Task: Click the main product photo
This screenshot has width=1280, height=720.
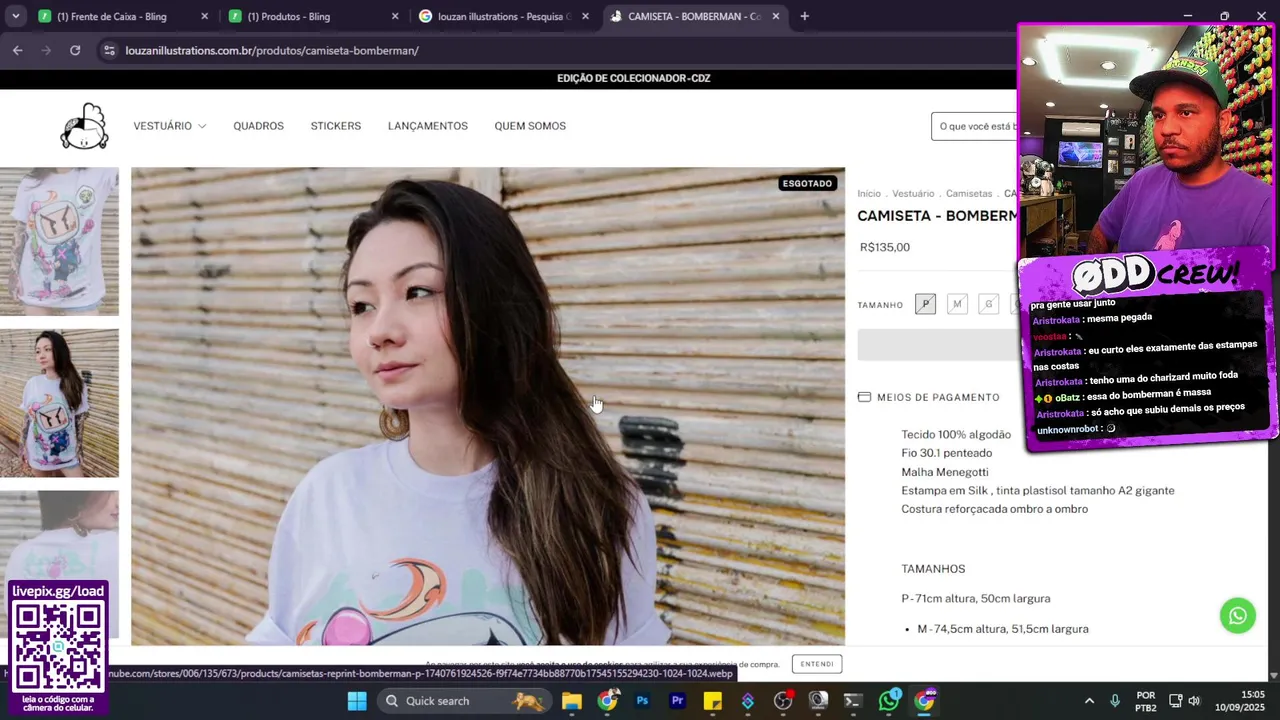Action: 488,406
